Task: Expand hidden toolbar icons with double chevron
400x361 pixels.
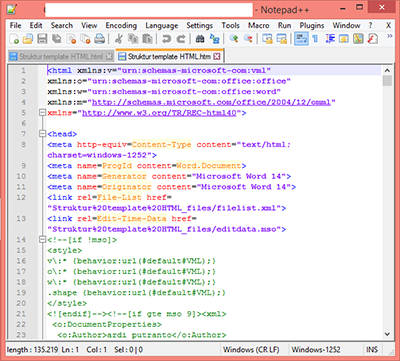Action: [390, 36]
